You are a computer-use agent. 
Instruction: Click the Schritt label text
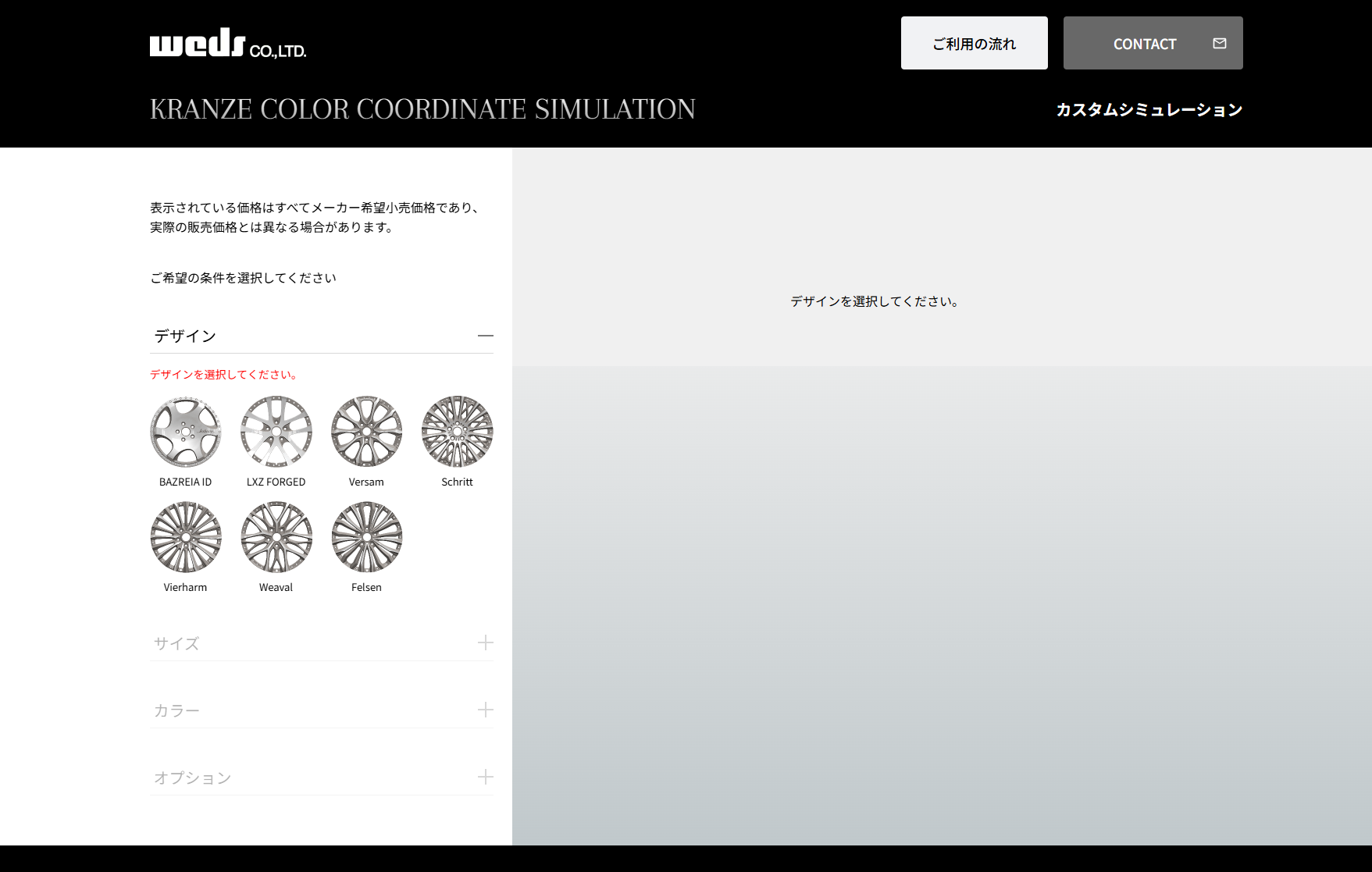tap(457, 482)
